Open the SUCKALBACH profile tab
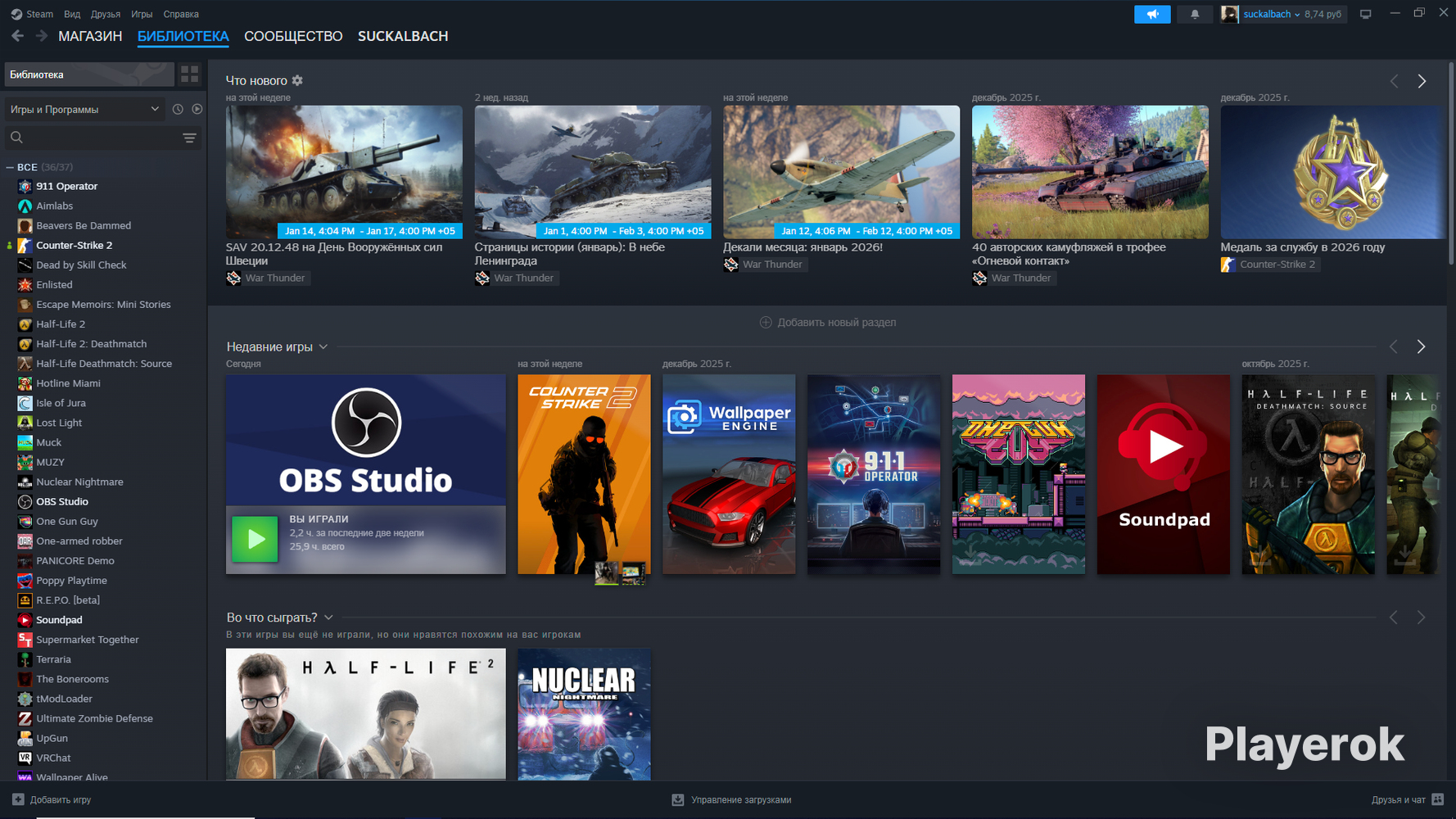 [403, 36]
